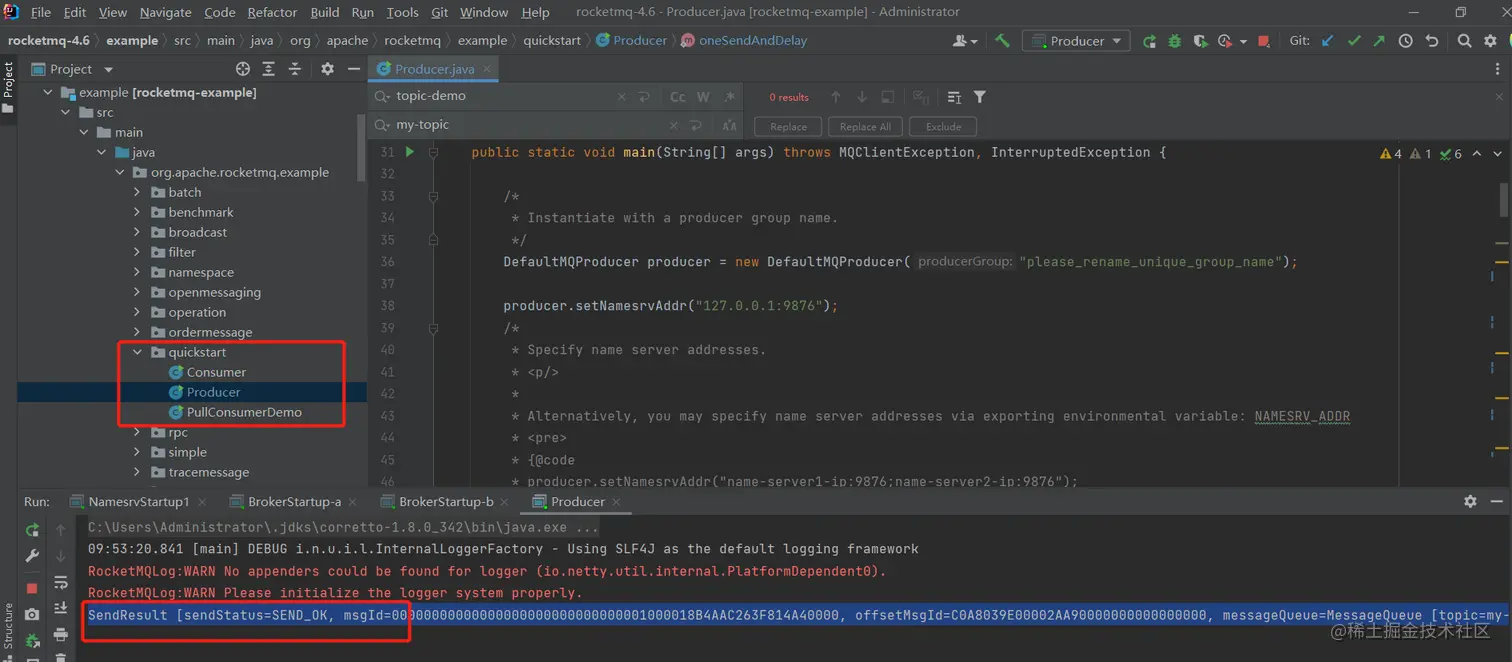Click the Git rollback undo icon
Screen dimensions: 1512x662
[1431, 41]
